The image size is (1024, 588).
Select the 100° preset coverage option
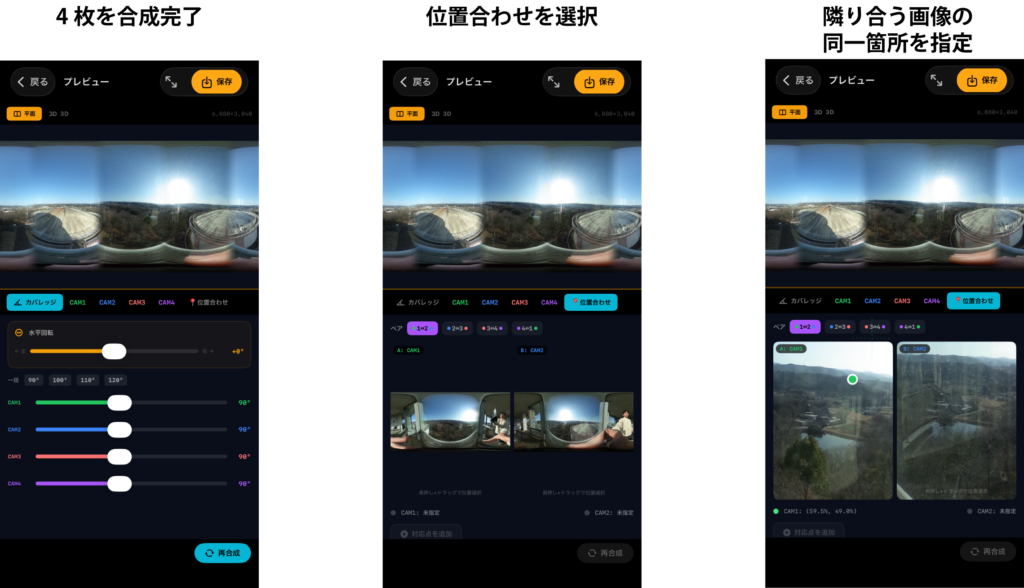coord(60,380)
